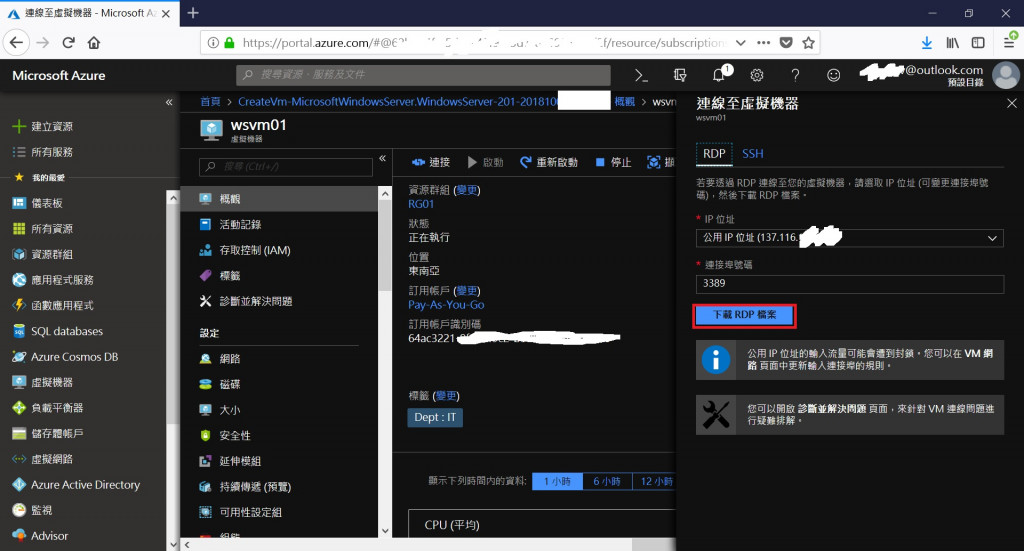This screenshot has width=1024, height=551.
Task: Switch to the RDP tab
Action: (x=714, y=153)
